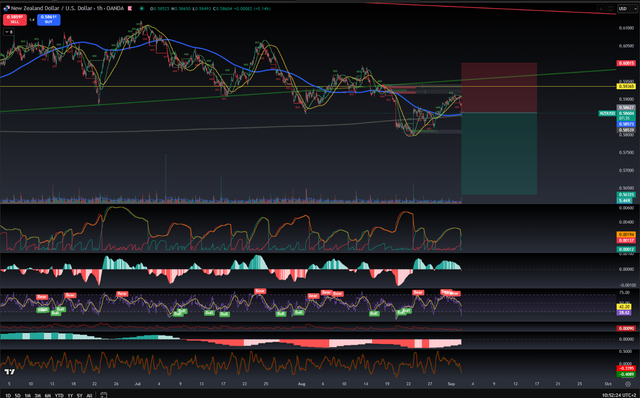
Task: Click the Jul label on the time axis
Action: coord(138,384)
